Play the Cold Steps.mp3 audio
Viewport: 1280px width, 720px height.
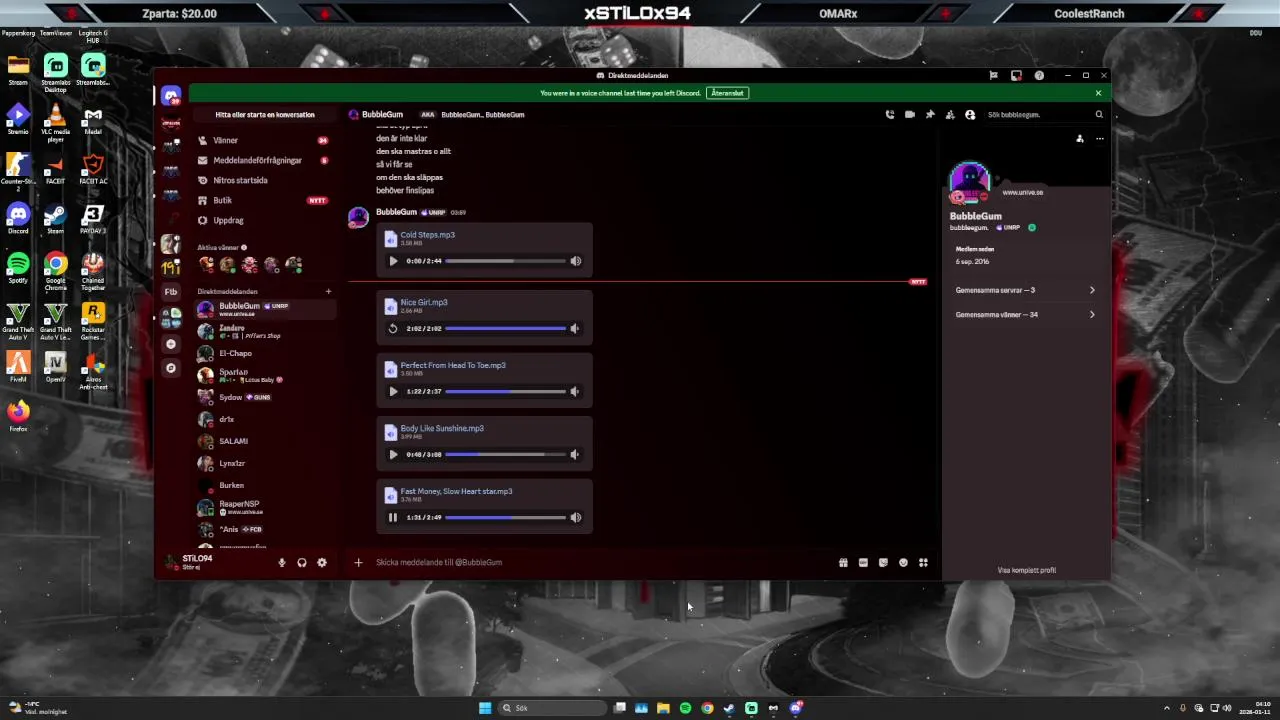coord(393,261)
